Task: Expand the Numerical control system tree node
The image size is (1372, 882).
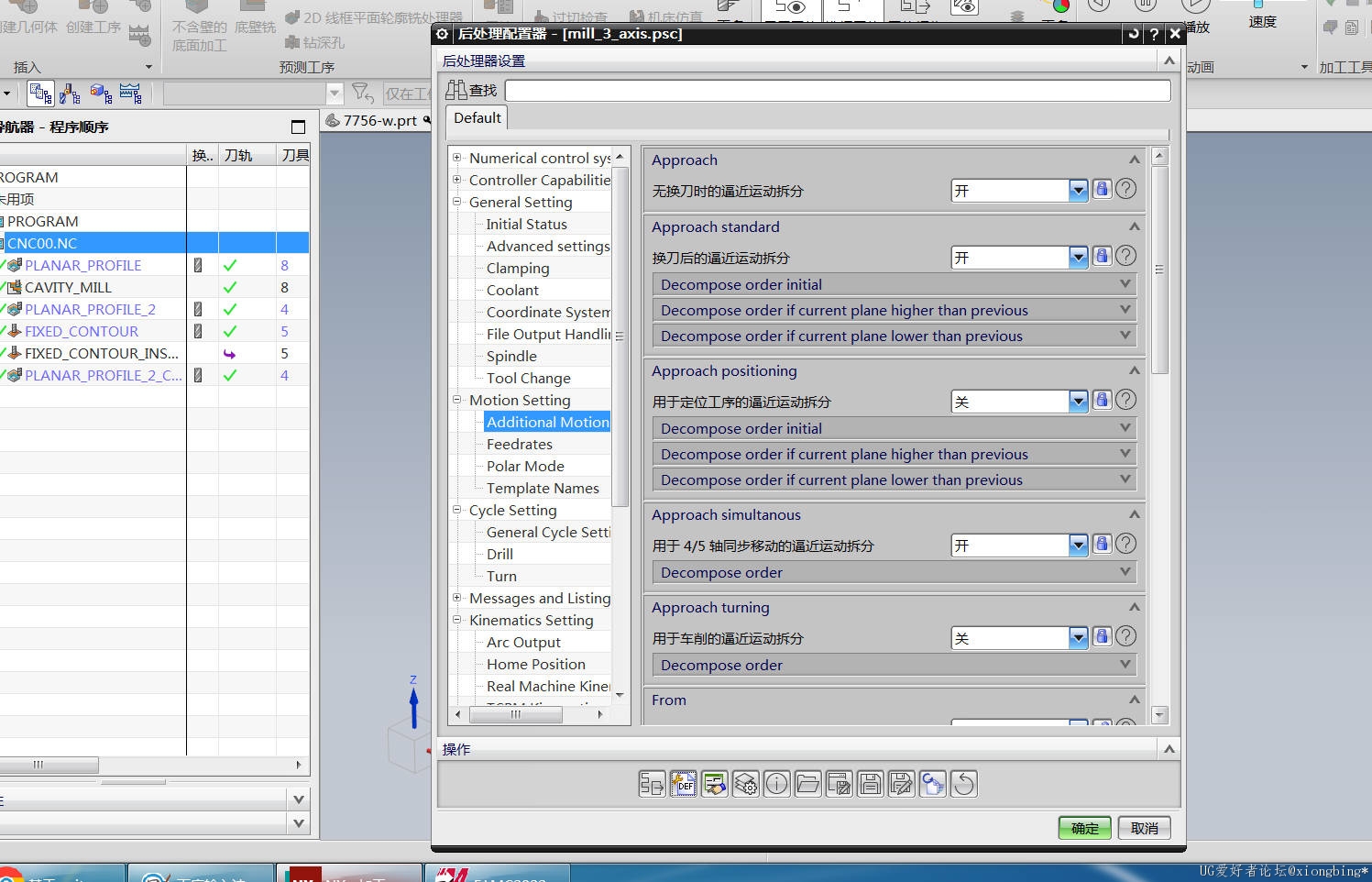Action: [456, 158]
